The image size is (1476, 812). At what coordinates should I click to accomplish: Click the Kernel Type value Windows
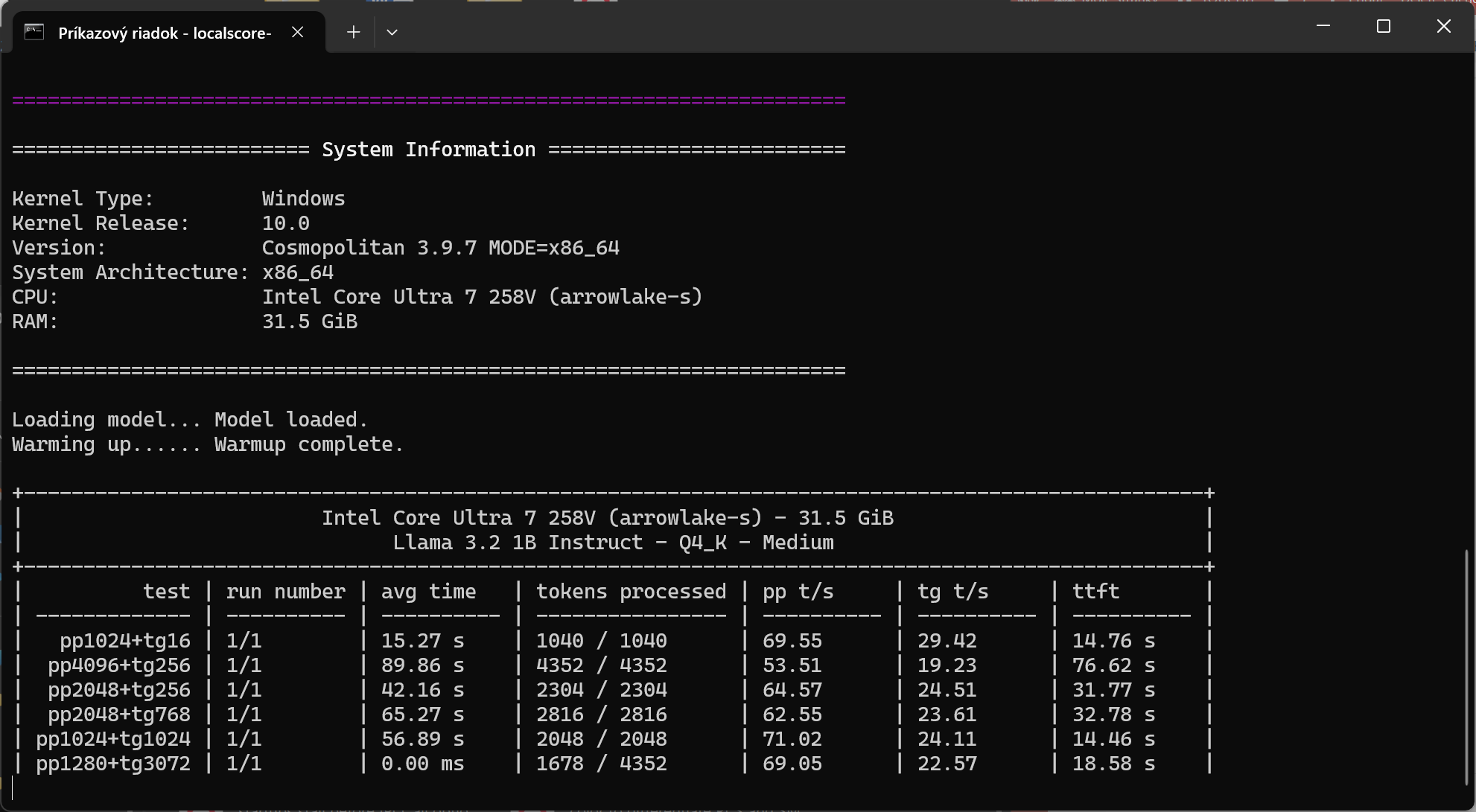click(303, 199)
